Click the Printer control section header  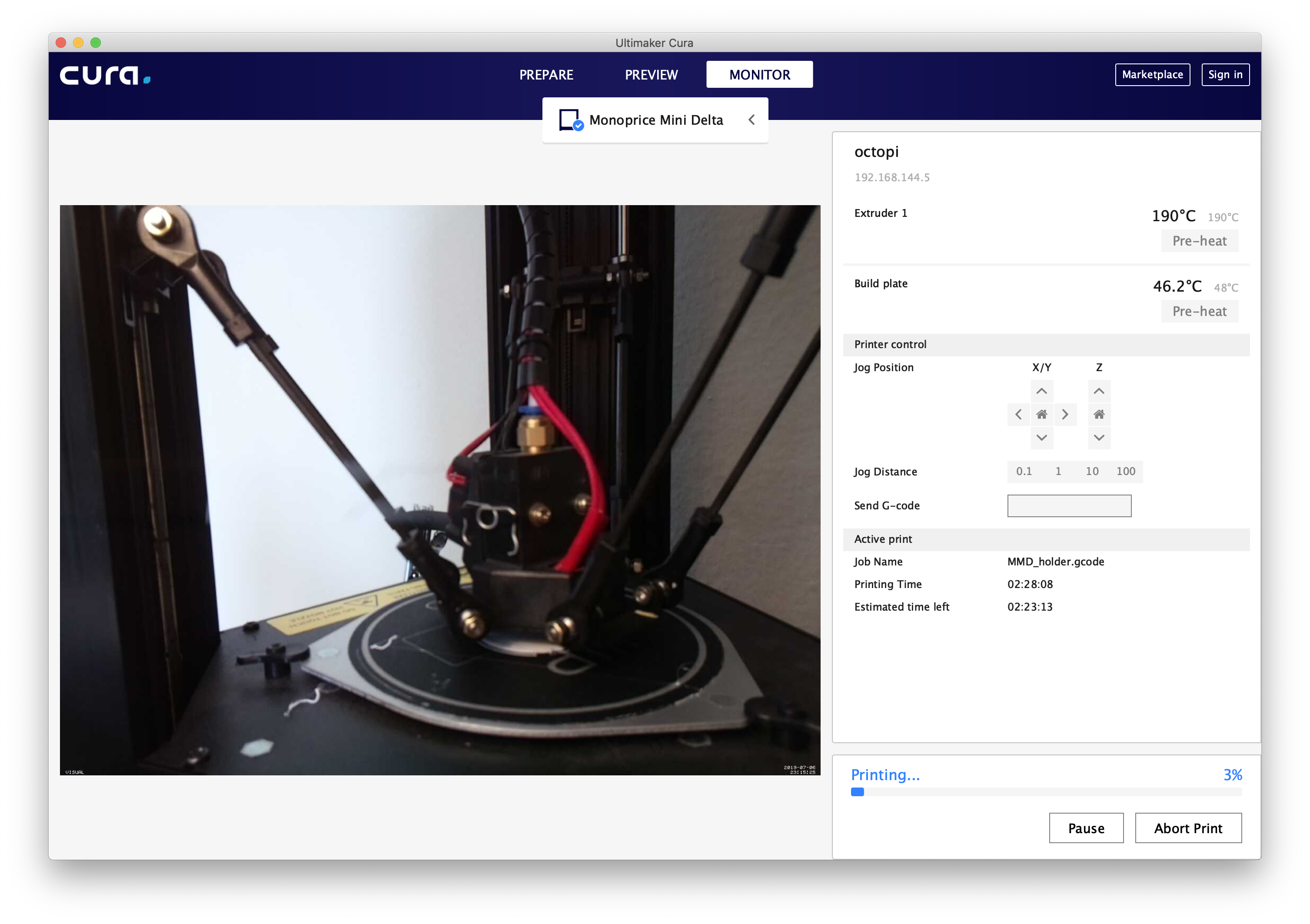(1047, 345)
